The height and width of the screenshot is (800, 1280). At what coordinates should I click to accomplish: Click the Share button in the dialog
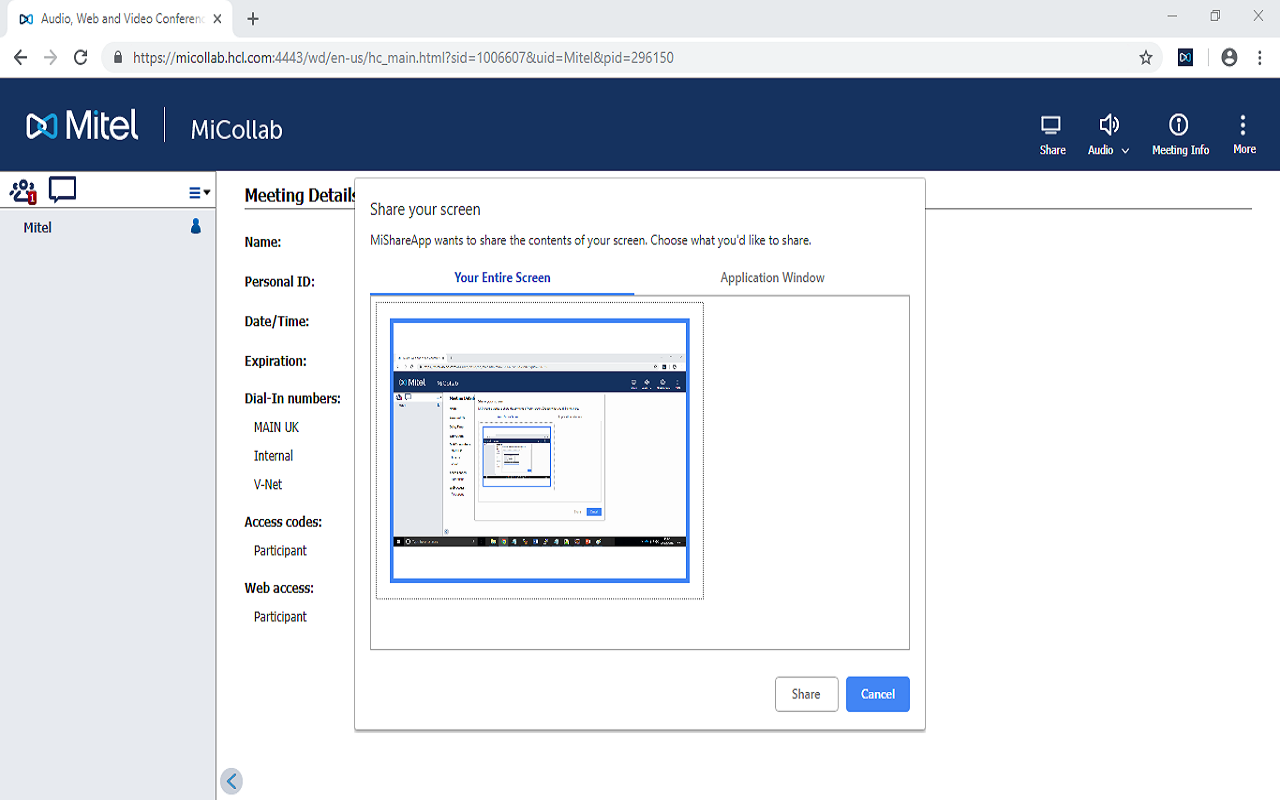[x=806, y=693]
